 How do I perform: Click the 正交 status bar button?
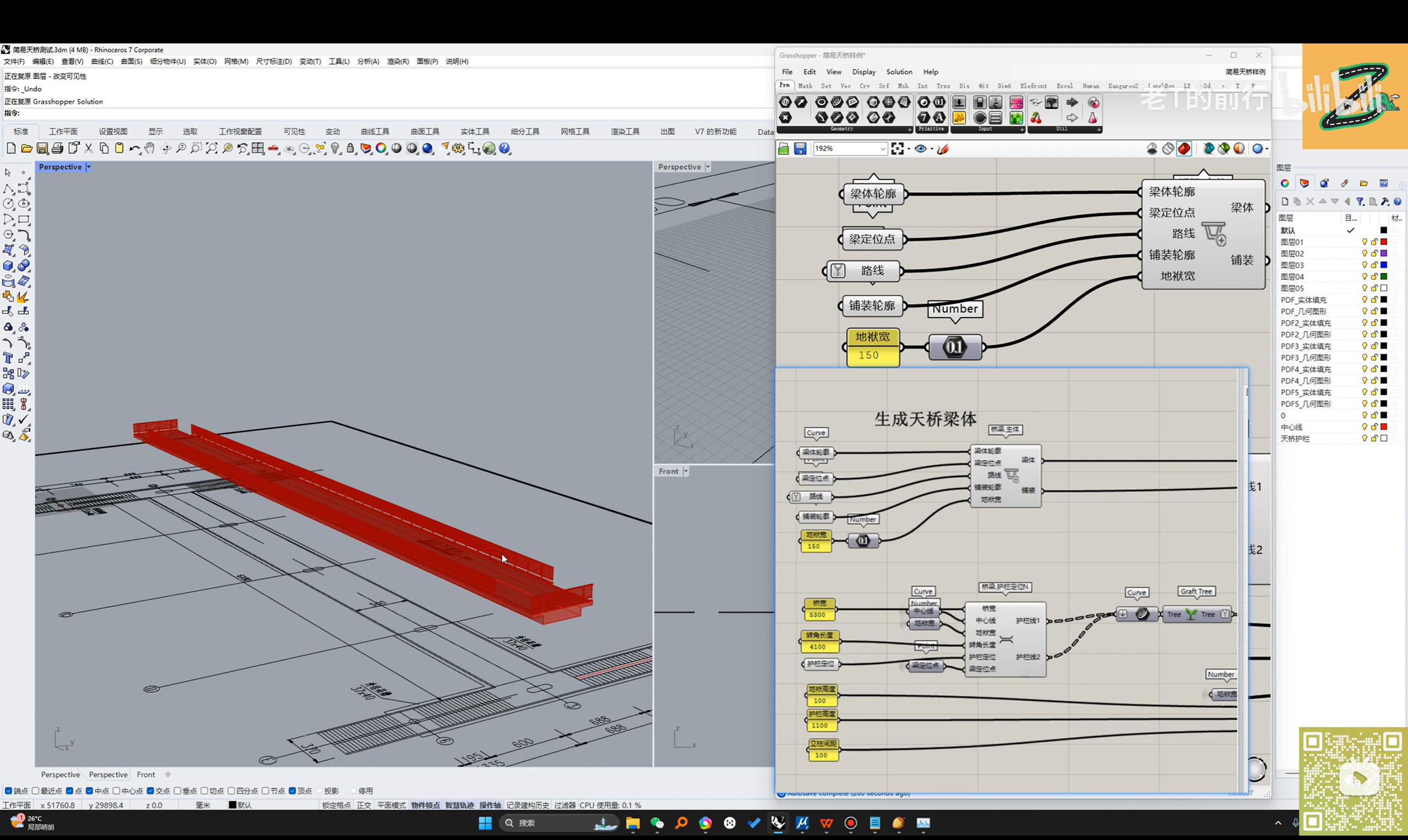click(x=364, y=805)
